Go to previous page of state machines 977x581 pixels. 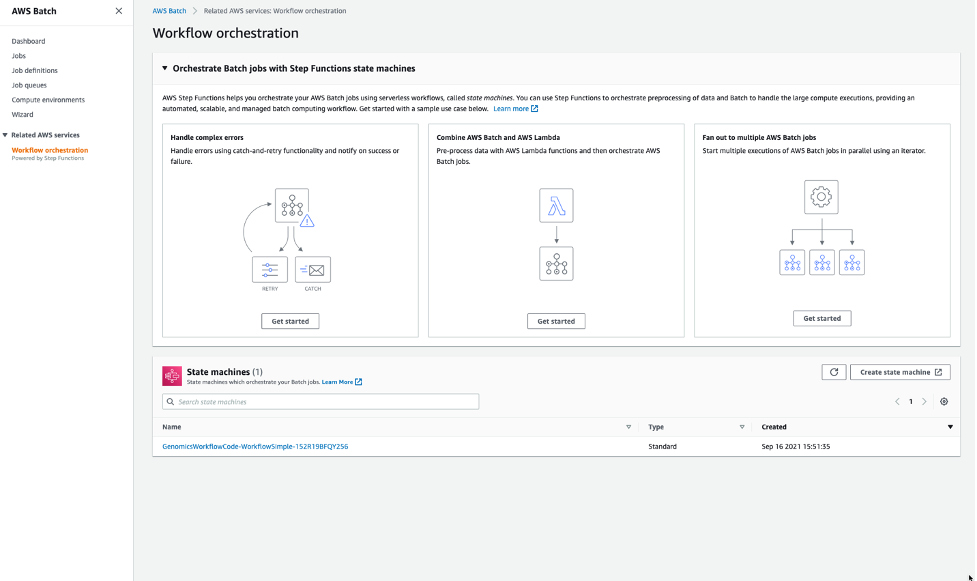897,401
